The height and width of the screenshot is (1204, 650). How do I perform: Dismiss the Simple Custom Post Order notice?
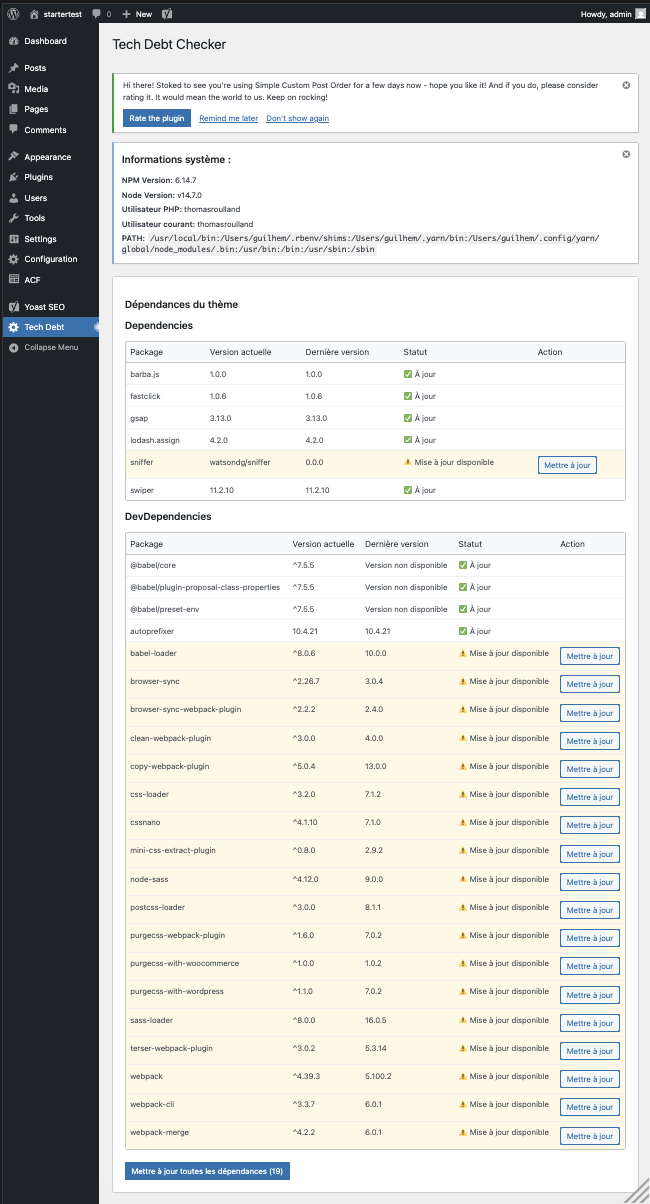[x=626, y=85]
